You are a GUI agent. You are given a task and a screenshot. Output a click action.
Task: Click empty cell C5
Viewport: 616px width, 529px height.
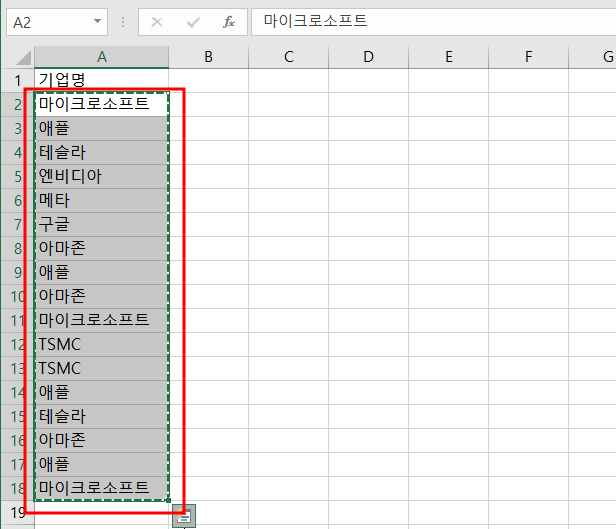[289, 176]
